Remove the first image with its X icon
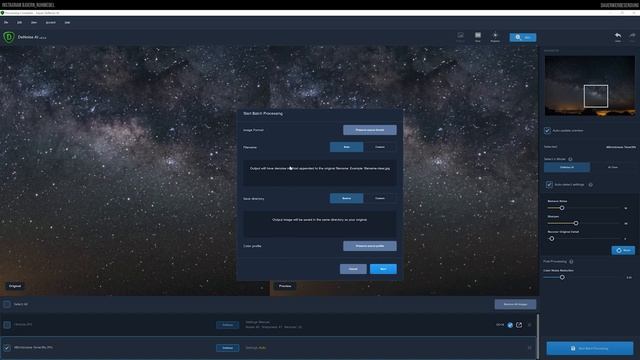Image resolution: width=640 pixels, height=360 pixels. tap(529, 325)
